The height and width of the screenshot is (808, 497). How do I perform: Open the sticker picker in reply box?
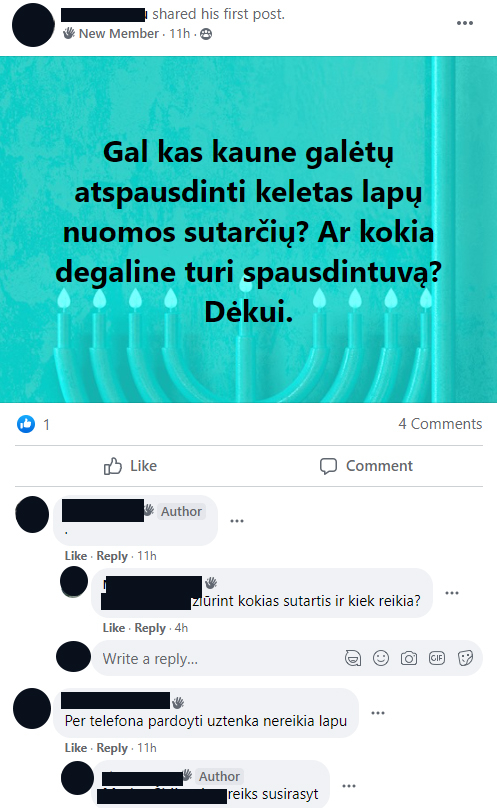[x=465, y=658]
